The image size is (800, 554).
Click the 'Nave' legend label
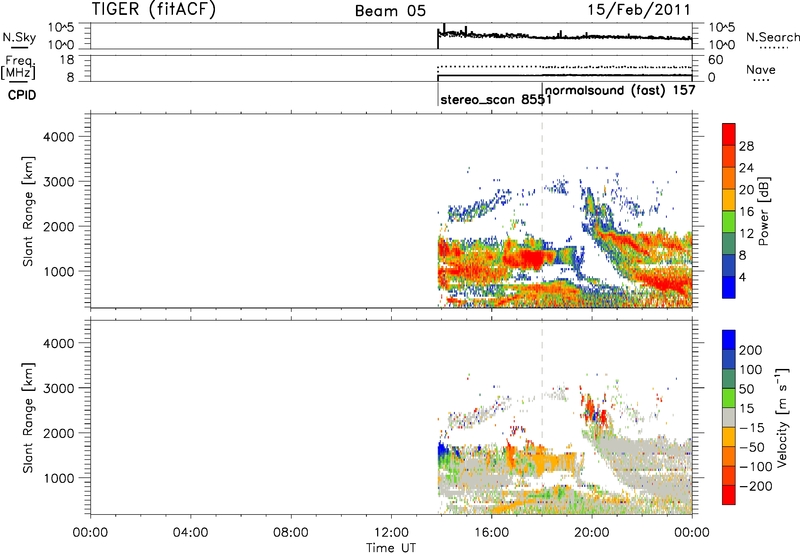point(761,69)
